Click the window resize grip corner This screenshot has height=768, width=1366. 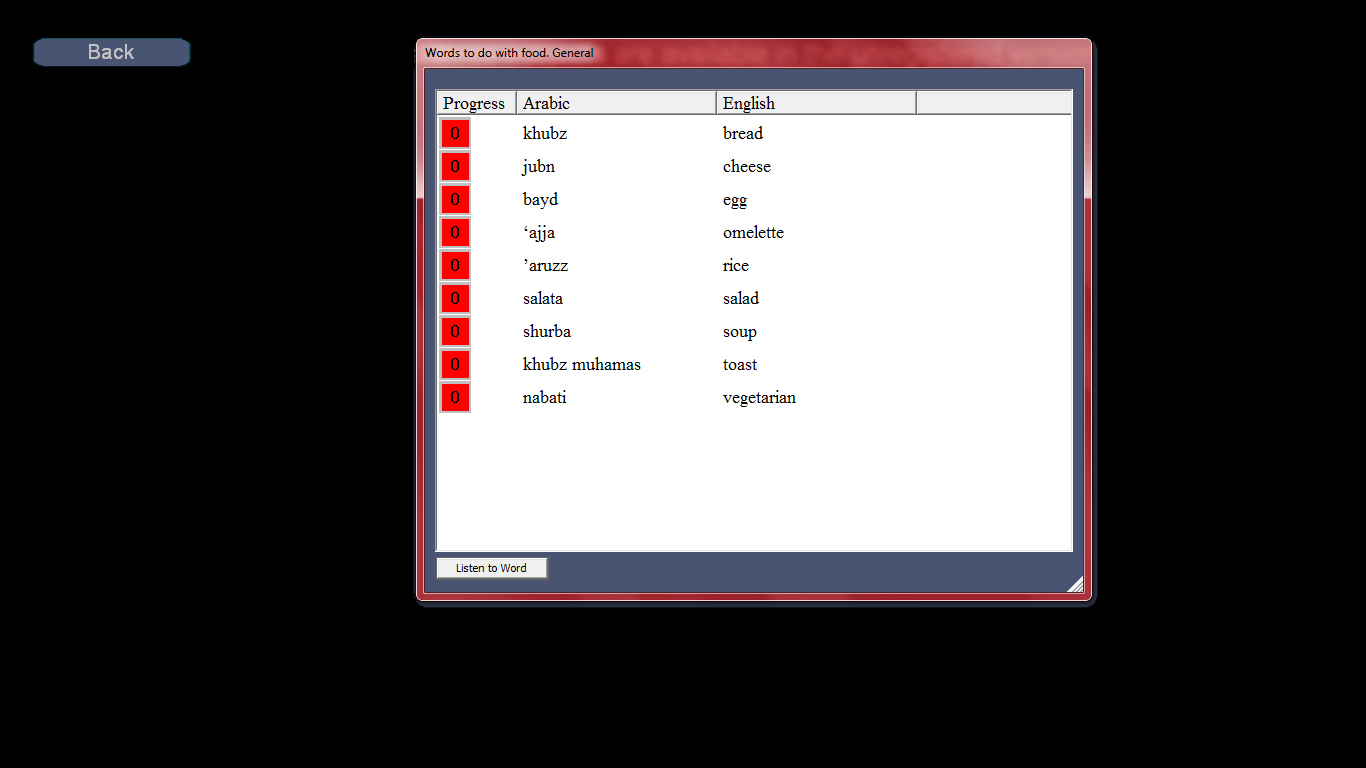click(x=1076, y=585)
